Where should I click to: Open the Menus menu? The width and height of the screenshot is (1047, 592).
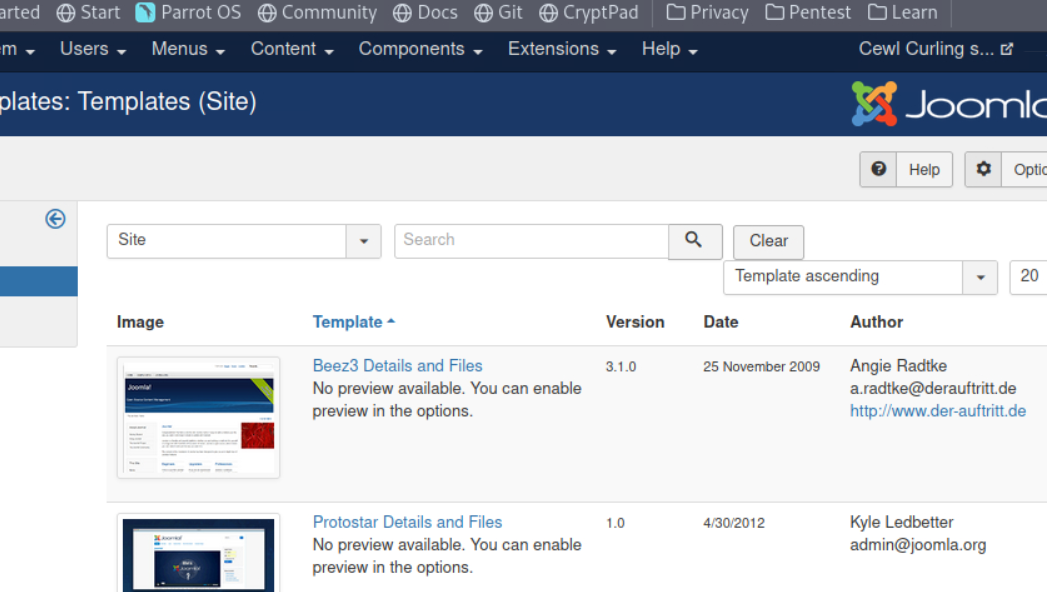coord(188,49)
